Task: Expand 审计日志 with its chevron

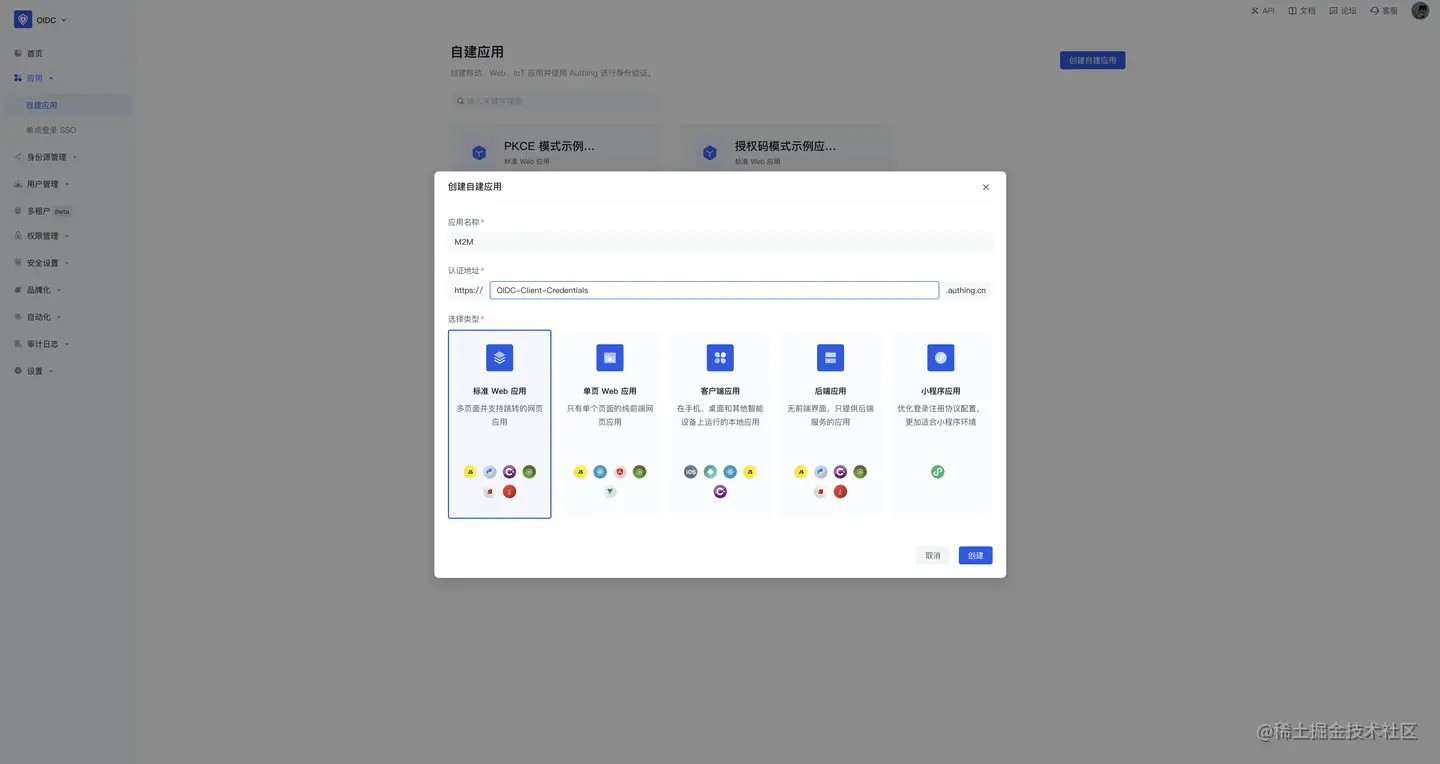Action: (67, 344)
